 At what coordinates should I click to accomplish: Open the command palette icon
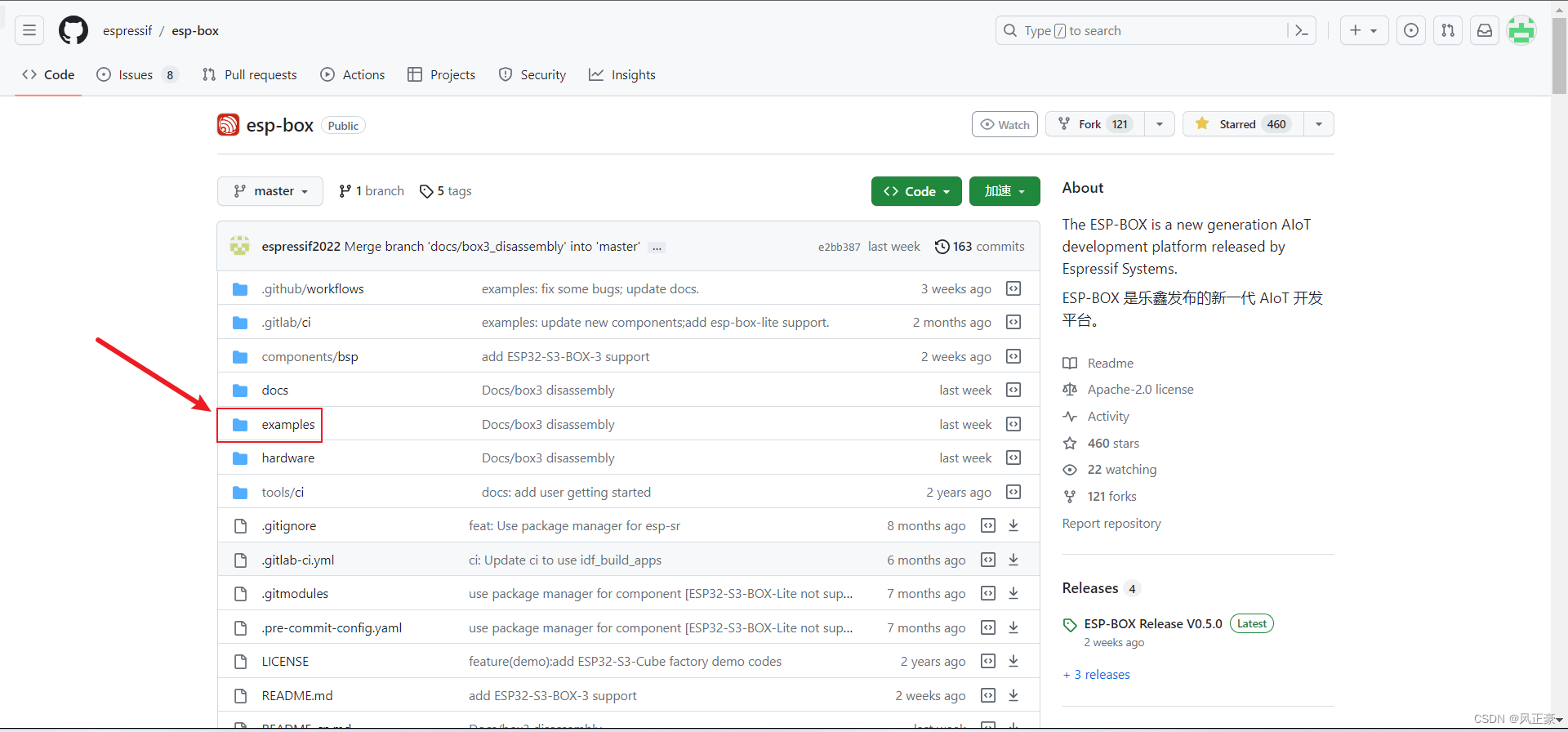tap(1302, 30)
